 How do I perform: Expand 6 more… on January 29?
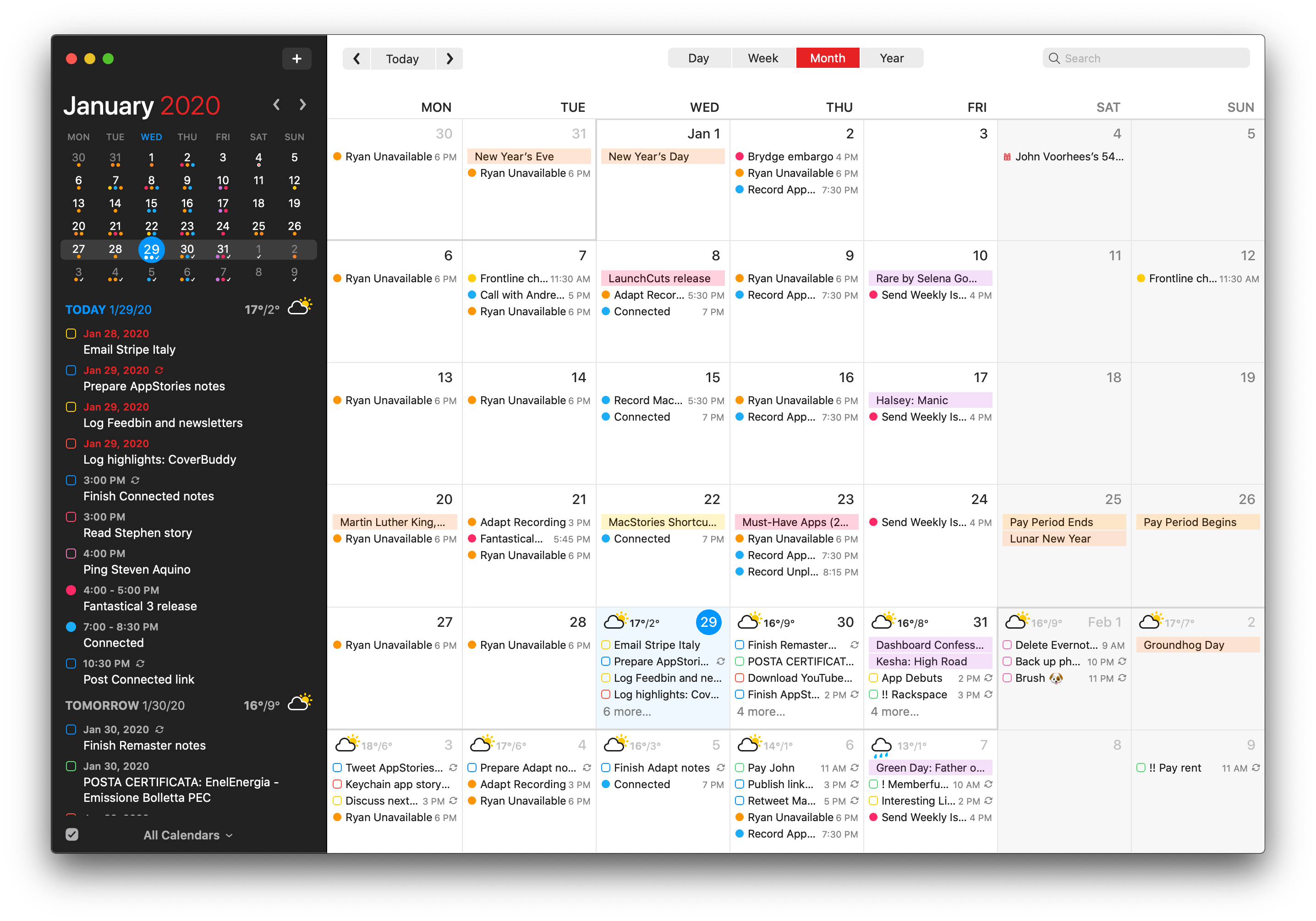tap(626, 711)
